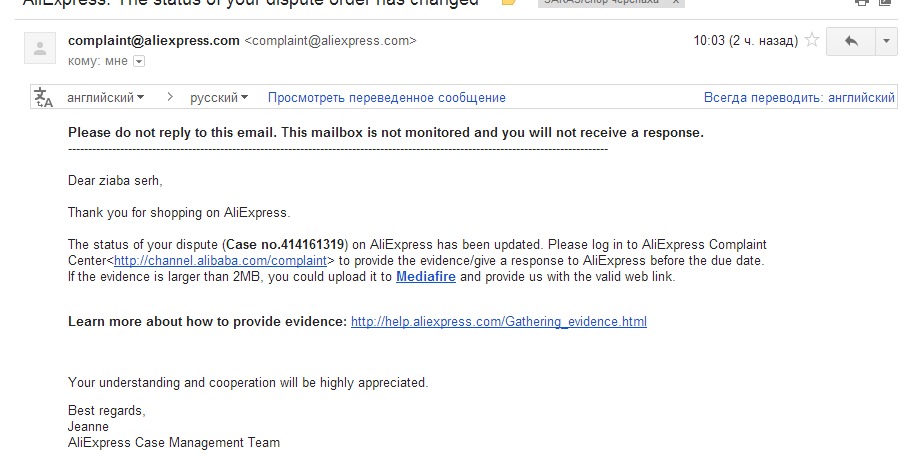
Task: Click the 'Best regards,' line
Action: pyautogui.click(x=107, y=411)
